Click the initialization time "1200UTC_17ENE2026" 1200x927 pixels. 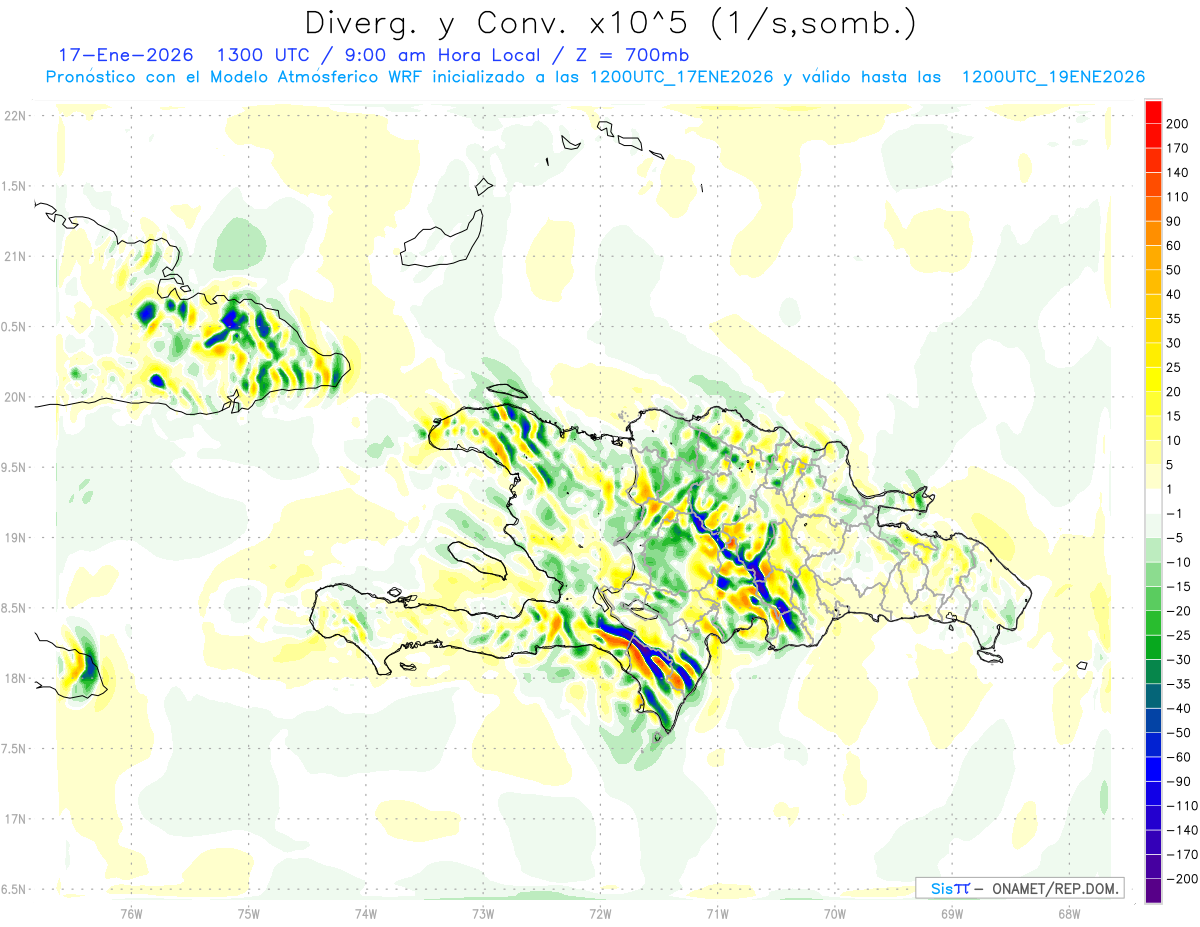tap(681, 77)
